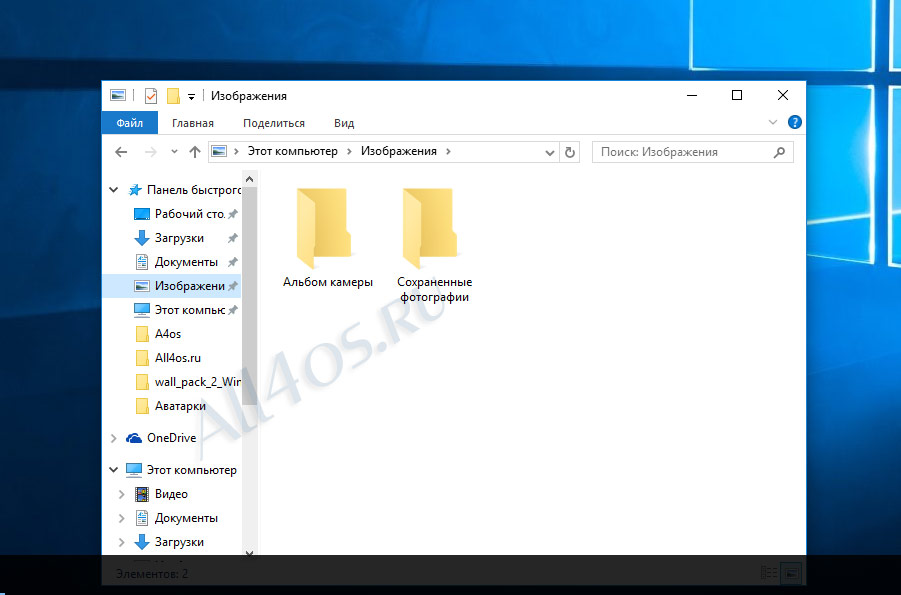This screenshot has height=595, width=901.
Task: Select the Альбом камеры folder
Action: click(328, 238)
